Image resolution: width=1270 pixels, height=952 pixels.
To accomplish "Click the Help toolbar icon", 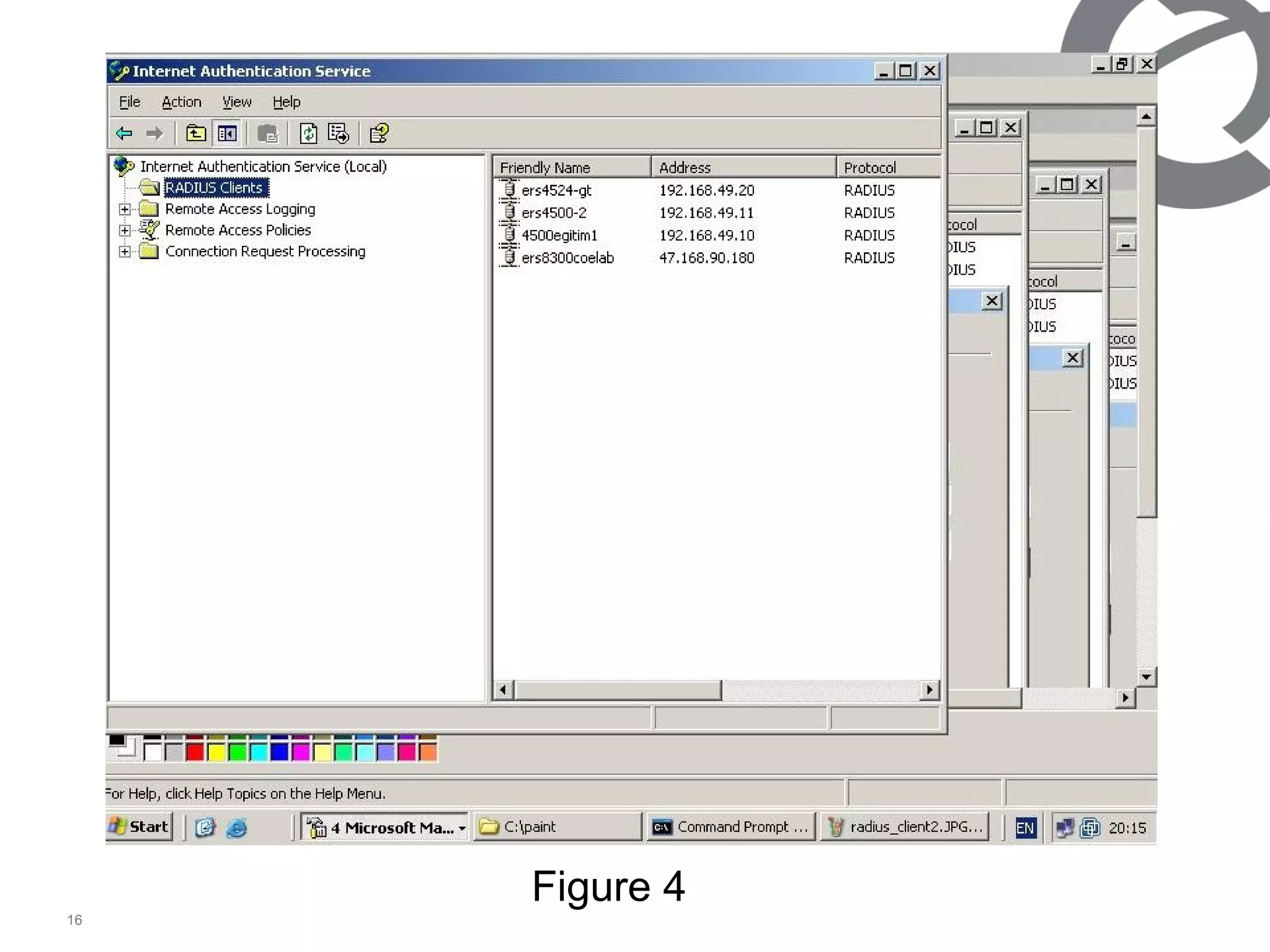I will coord(378,133).
